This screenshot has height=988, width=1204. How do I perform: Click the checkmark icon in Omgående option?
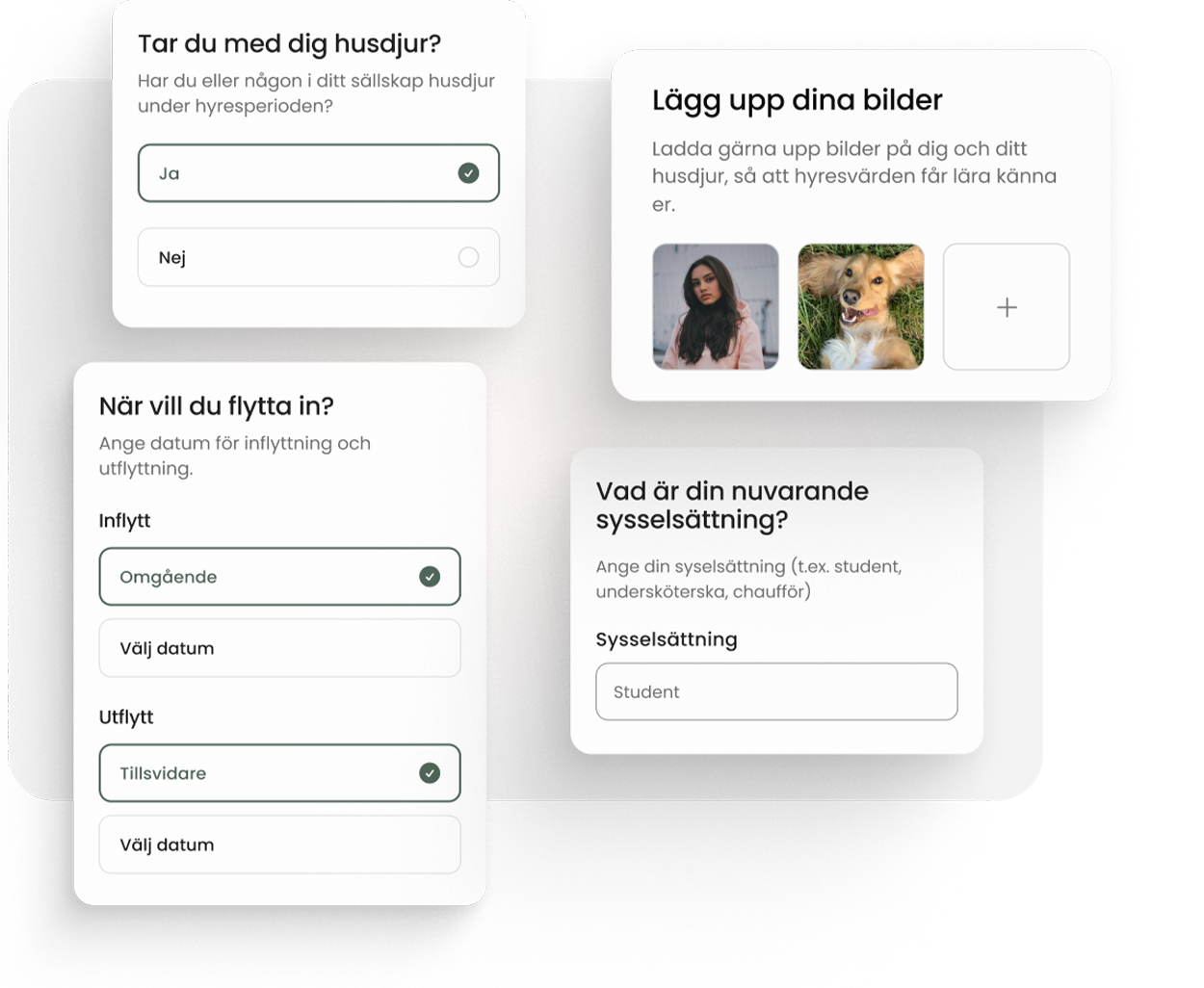430,577
